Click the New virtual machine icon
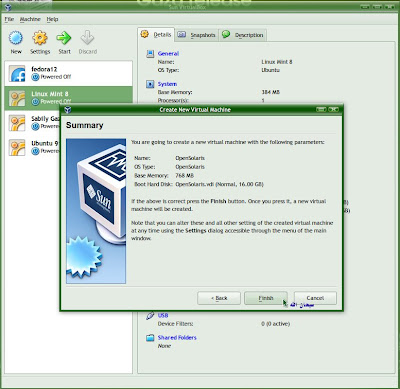 pyautogui.click(x=16, y=38)
